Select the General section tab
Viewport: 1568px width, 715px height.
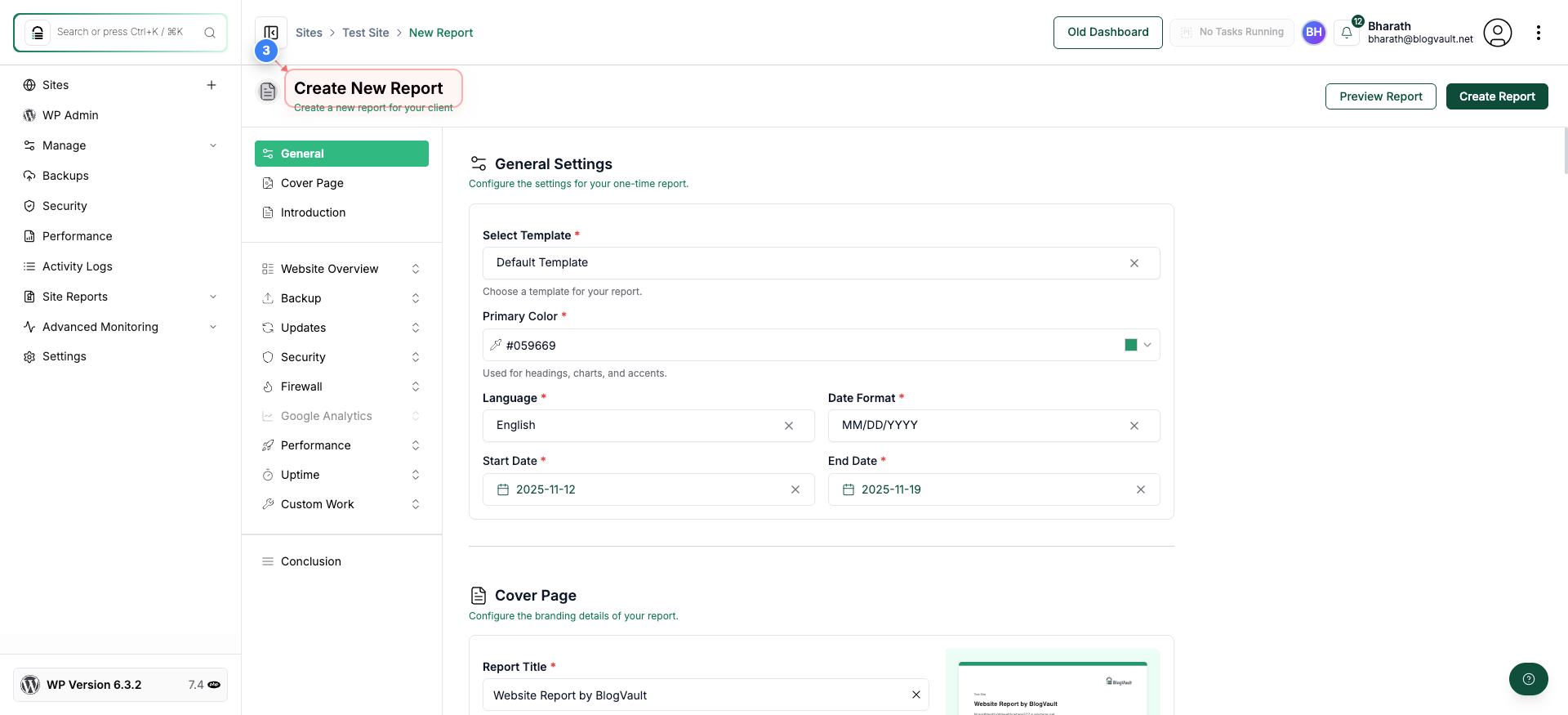click(341, 154)
